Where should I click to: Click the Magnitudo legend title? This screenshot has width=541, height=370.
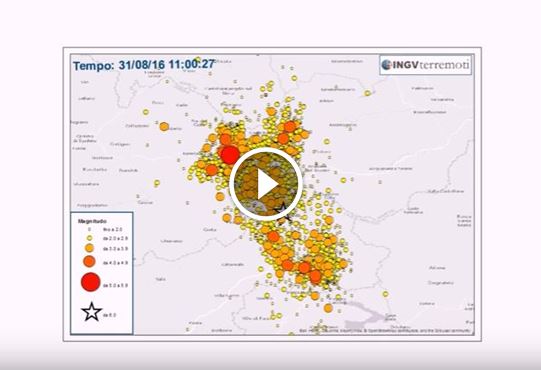[x=92, y=221]
